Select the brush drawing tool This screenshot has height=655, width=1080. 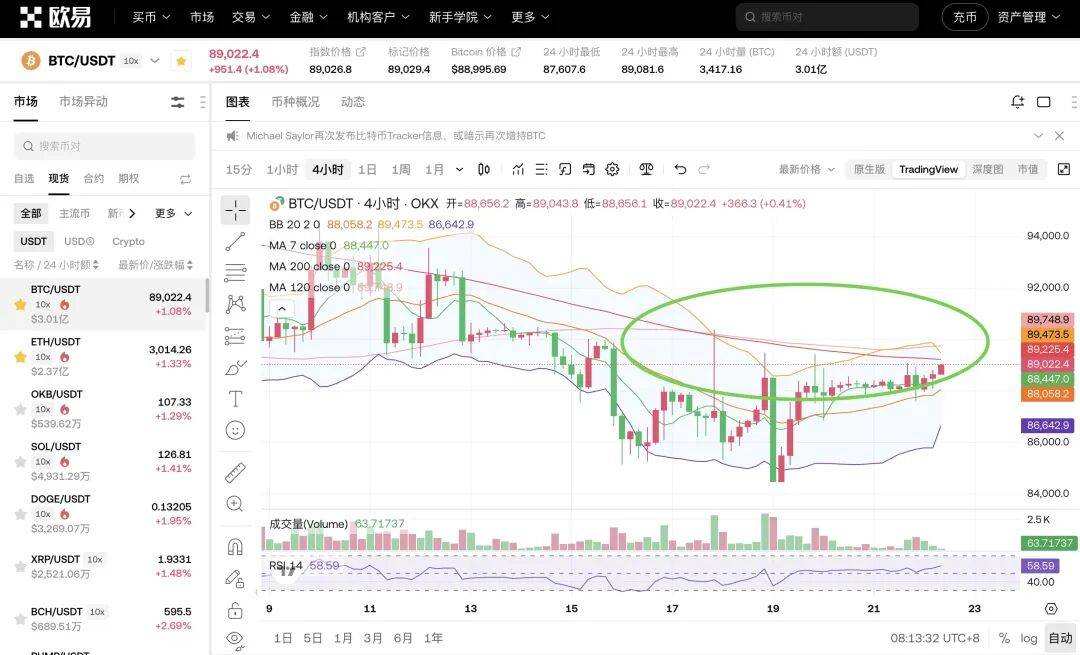[x=236, y=367]
